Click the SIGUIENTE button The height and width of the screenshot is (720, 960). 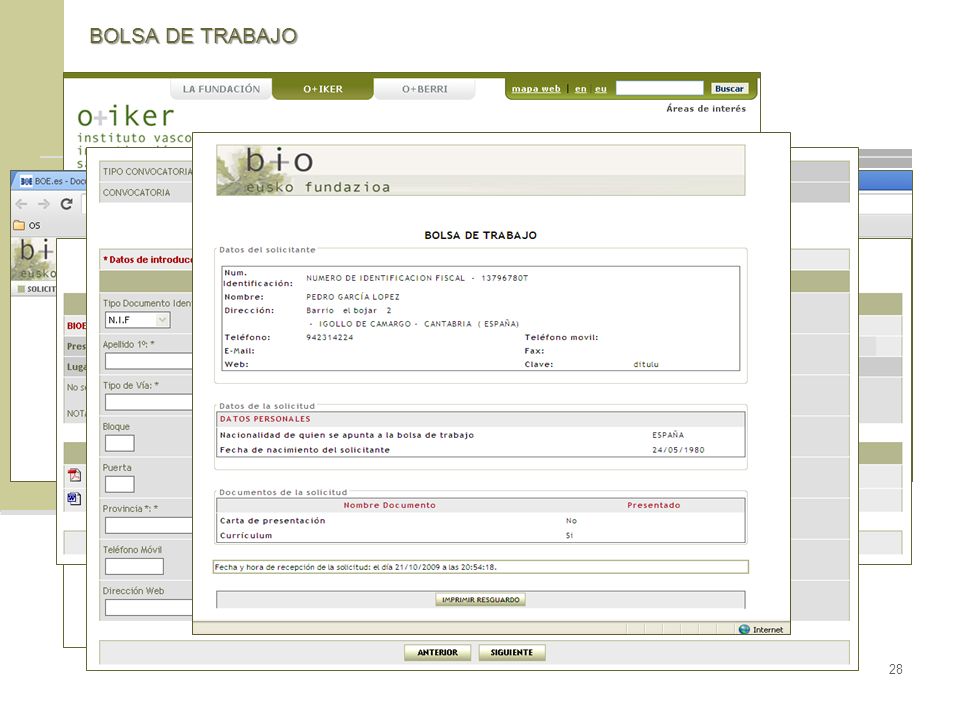[x=512, y=653]
